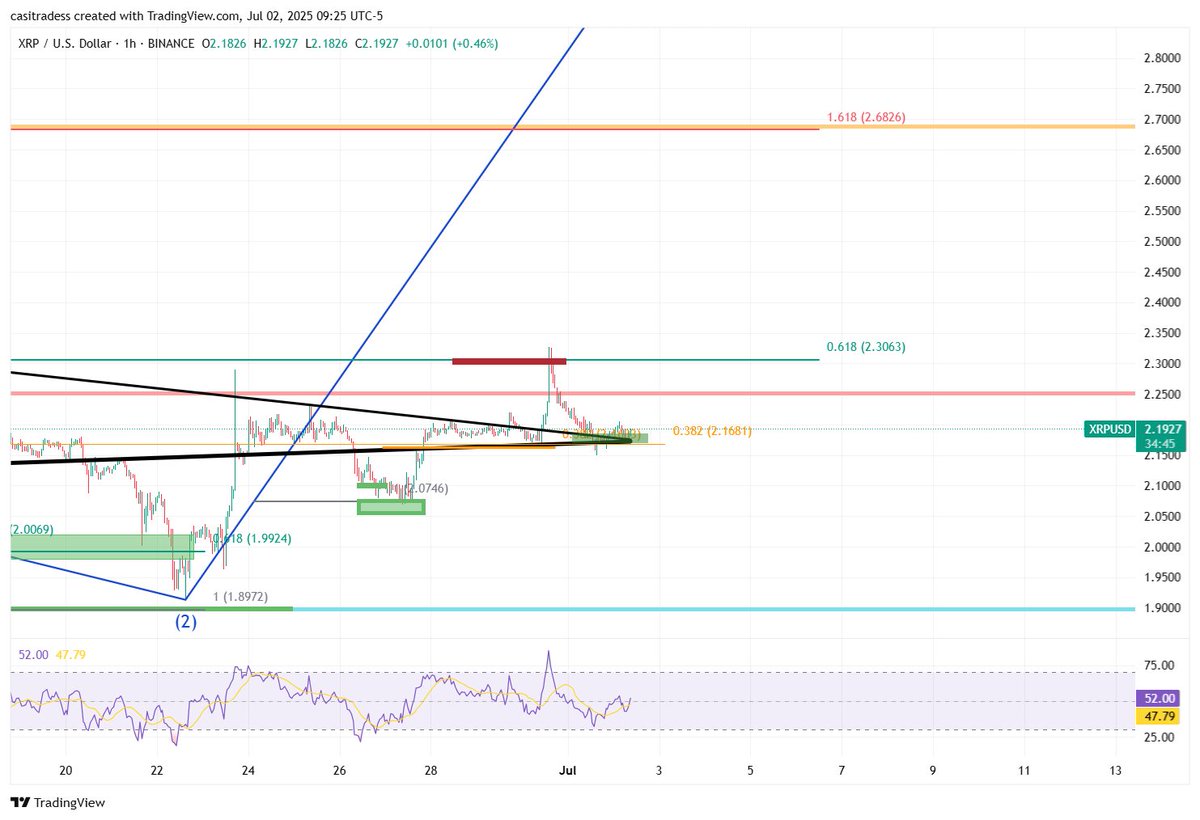Image resolution: width=1200 pixels, height=820 pixels.
Task: Click date '24' on the time axis
Action: [248, 770]
